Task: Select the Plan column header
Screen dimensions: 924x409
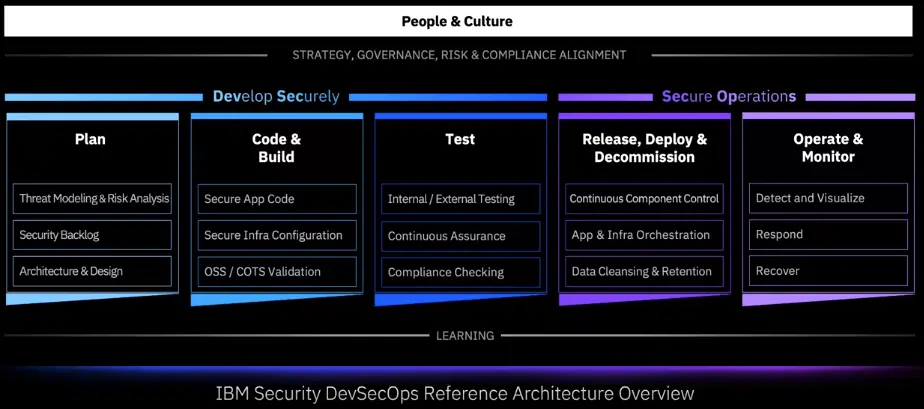Action: coord(90,139)
